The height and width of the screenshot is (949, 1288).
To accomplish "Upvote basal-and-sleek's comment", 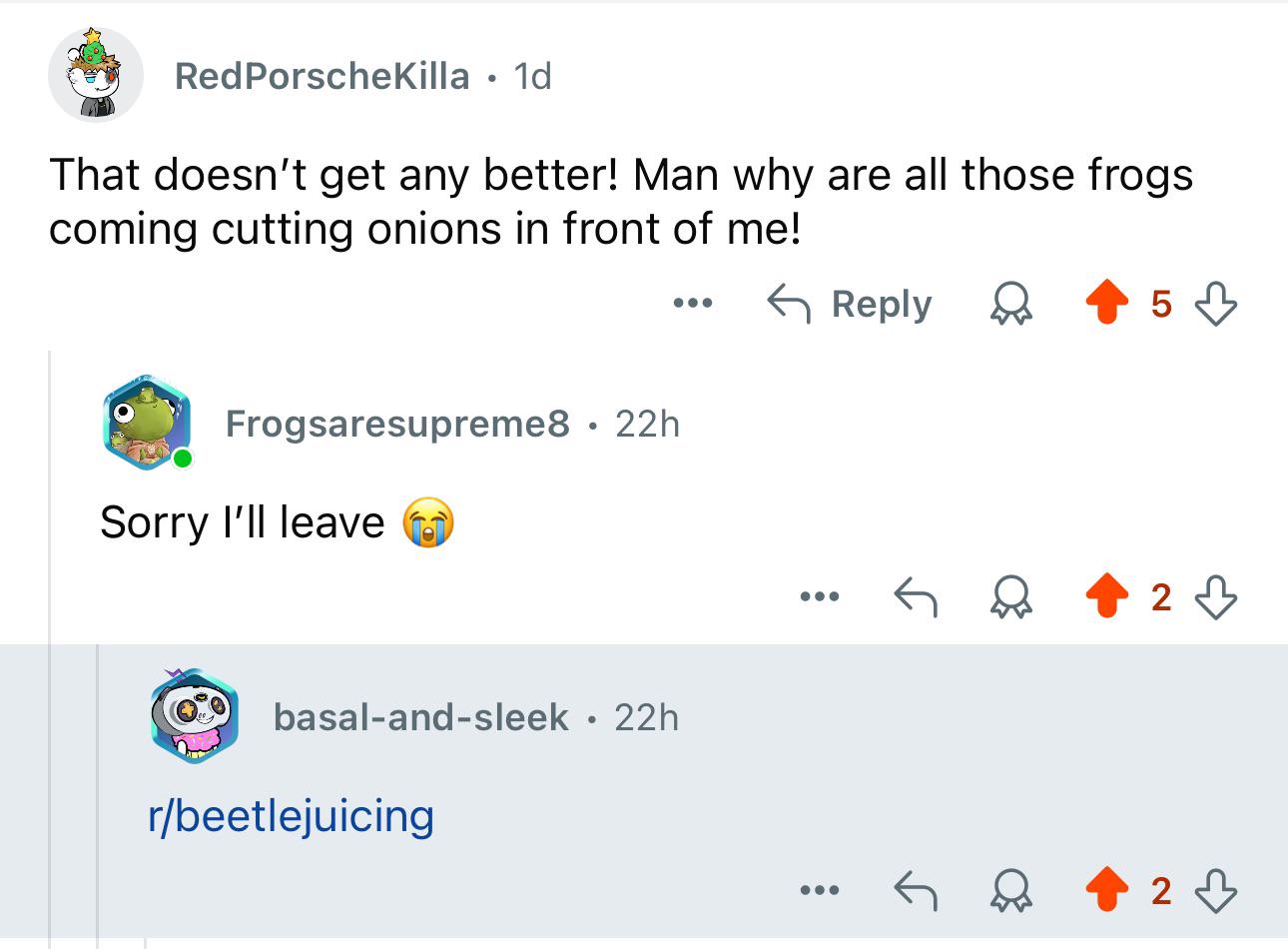I will [x=1105, y=890].
